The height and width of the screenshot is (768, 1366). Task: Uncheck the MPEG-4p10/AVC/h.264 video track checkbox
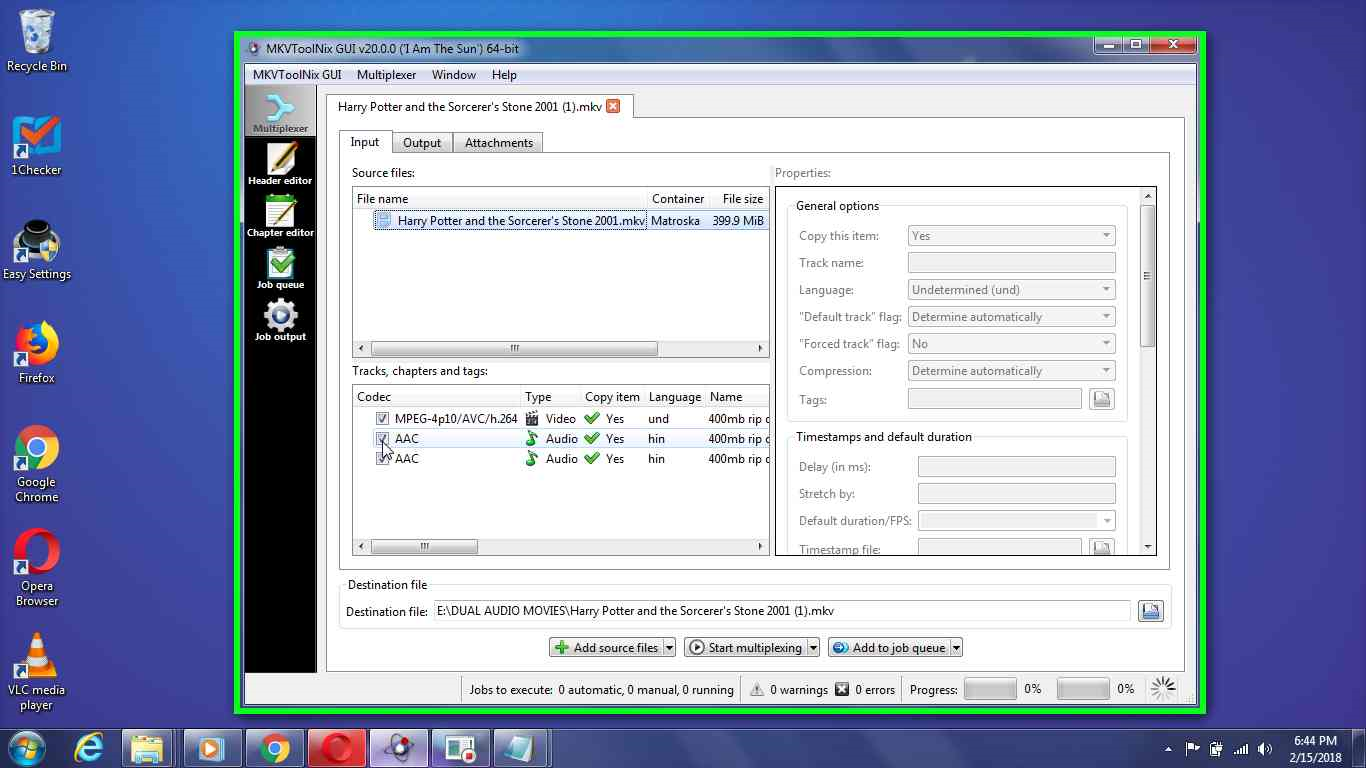pos(382,419)
